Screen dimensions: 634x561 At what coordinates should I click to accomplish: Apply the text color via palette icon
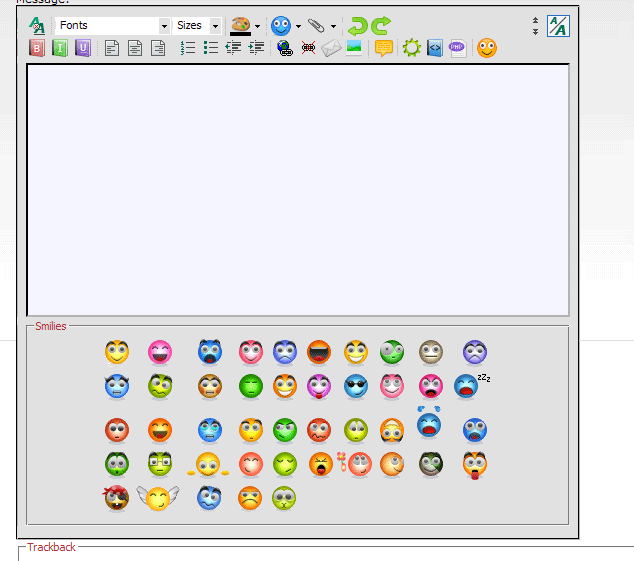(x=241, y=26)
